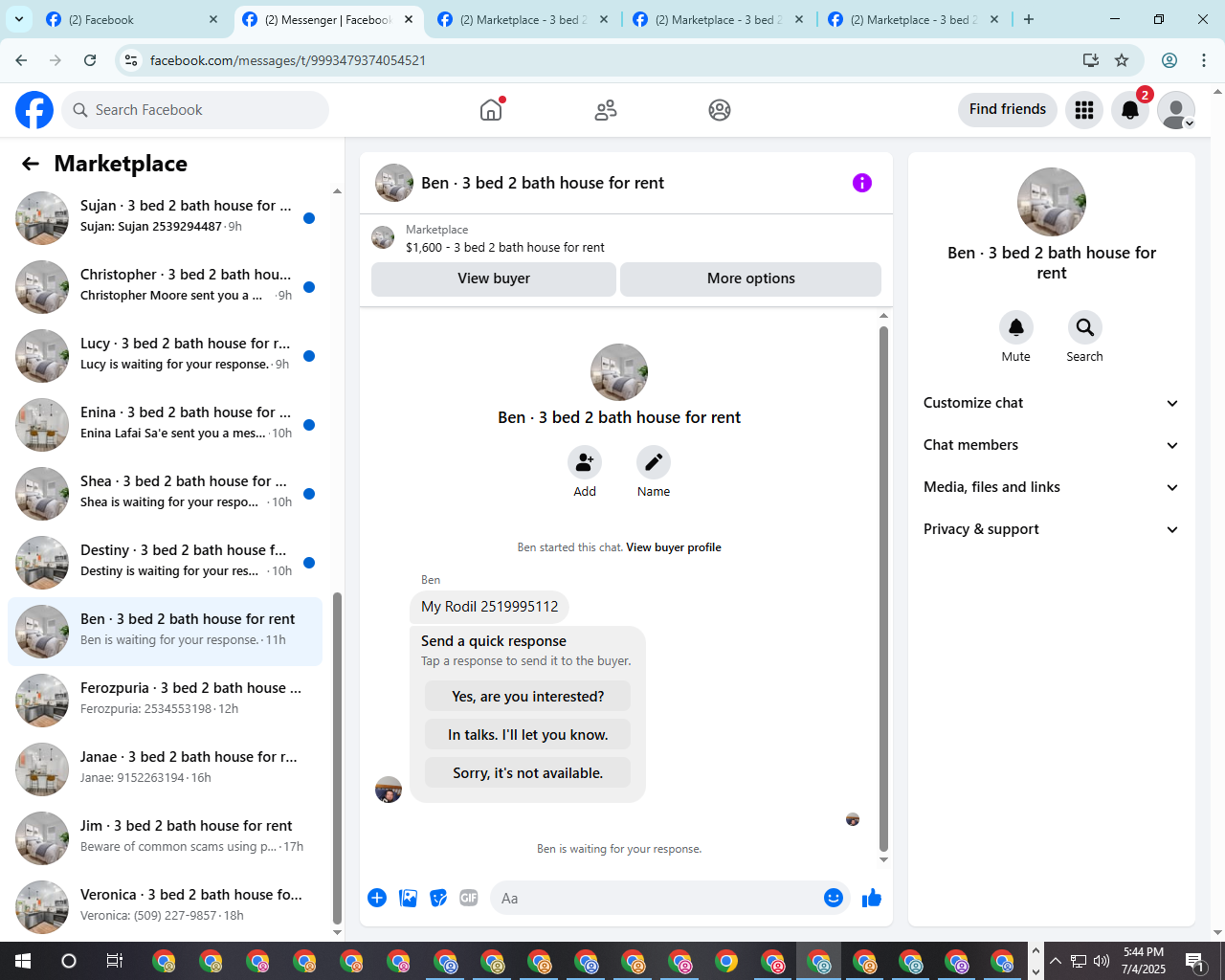Open Chrome's three-dot menu

tap(1204, 60)
